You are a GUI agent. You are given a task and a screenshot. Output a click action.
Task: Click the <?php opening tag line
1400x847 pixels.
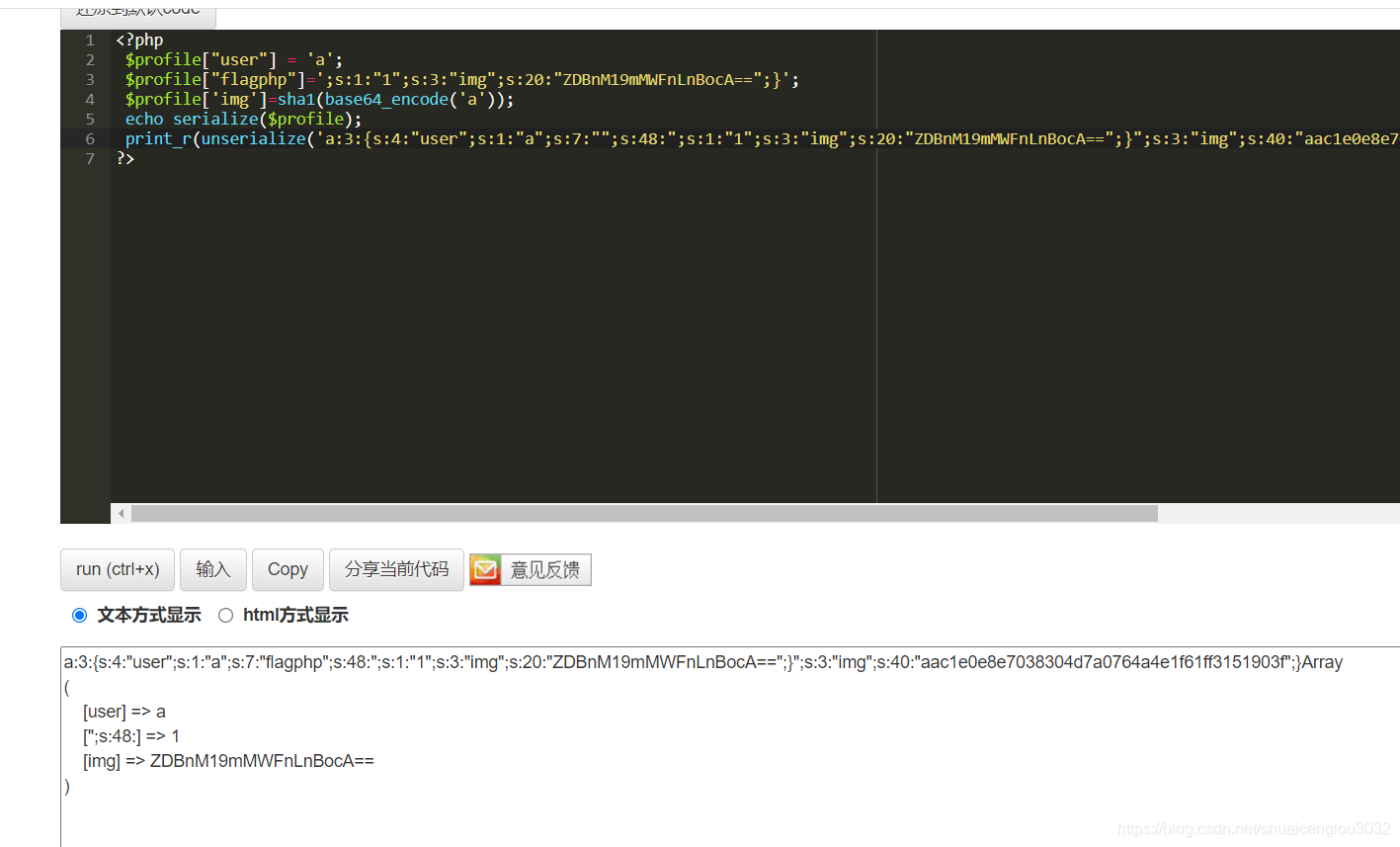pyautogui.click(x=139, y=41)
